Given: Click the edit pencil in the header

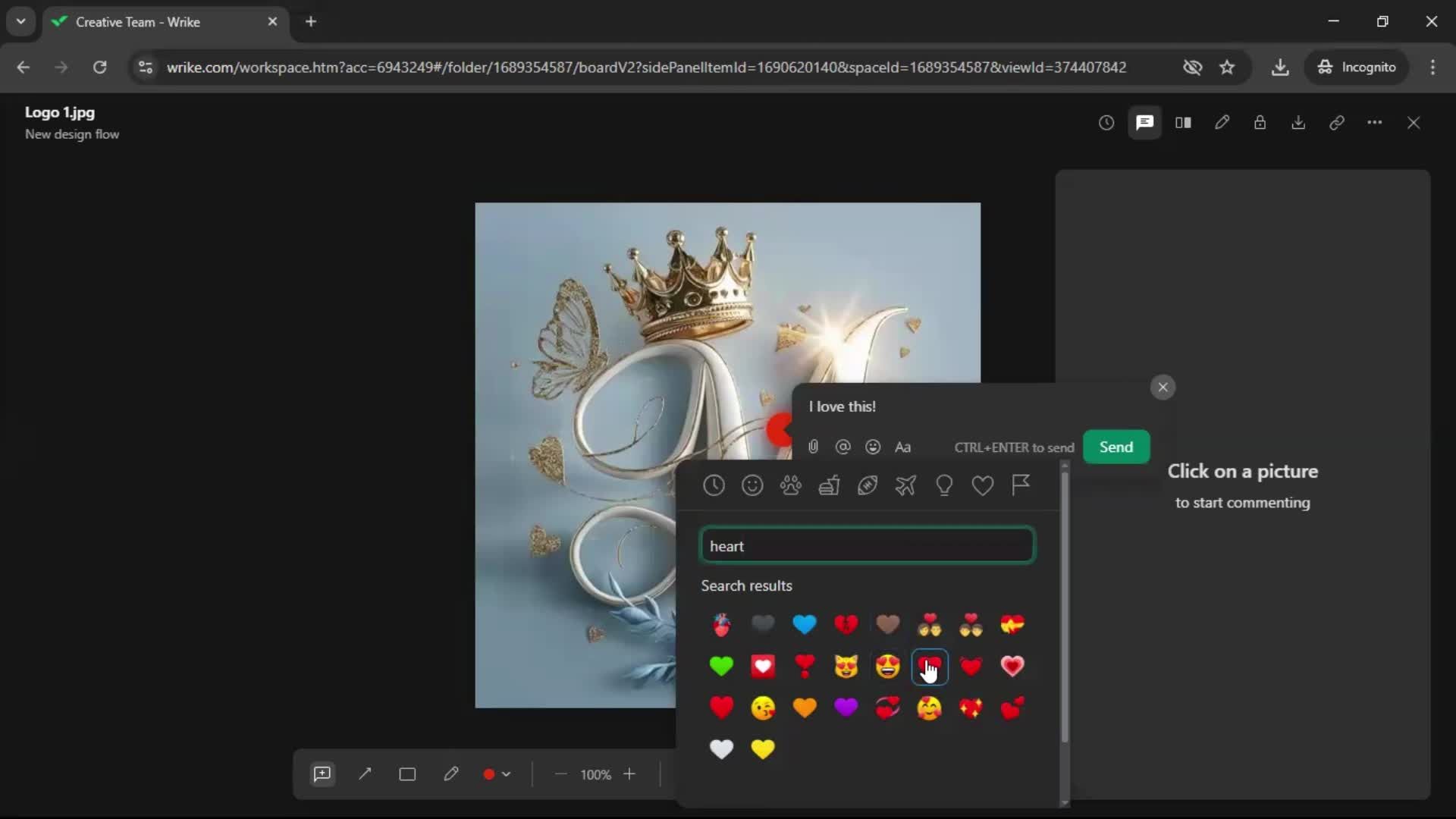Looking at the screenshot, I should coord(1222,123).
